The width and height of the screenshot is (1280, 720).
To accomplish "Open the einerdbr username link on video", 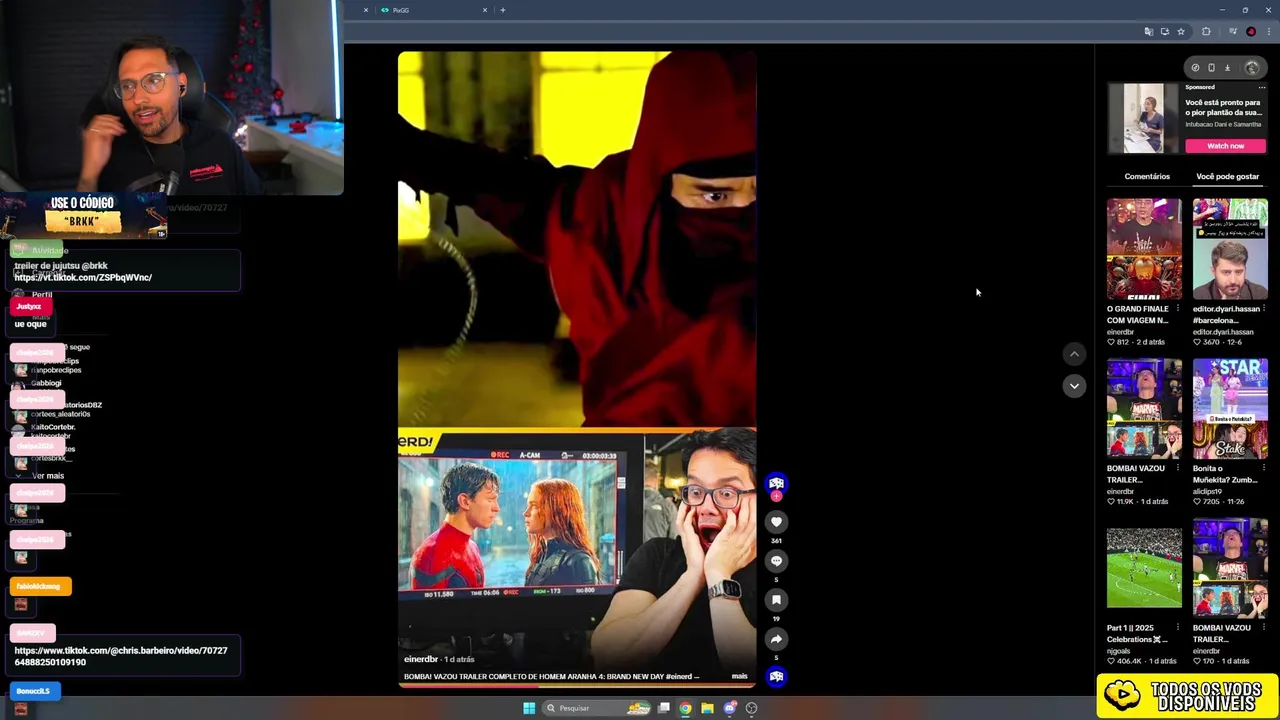I will 421,659.
